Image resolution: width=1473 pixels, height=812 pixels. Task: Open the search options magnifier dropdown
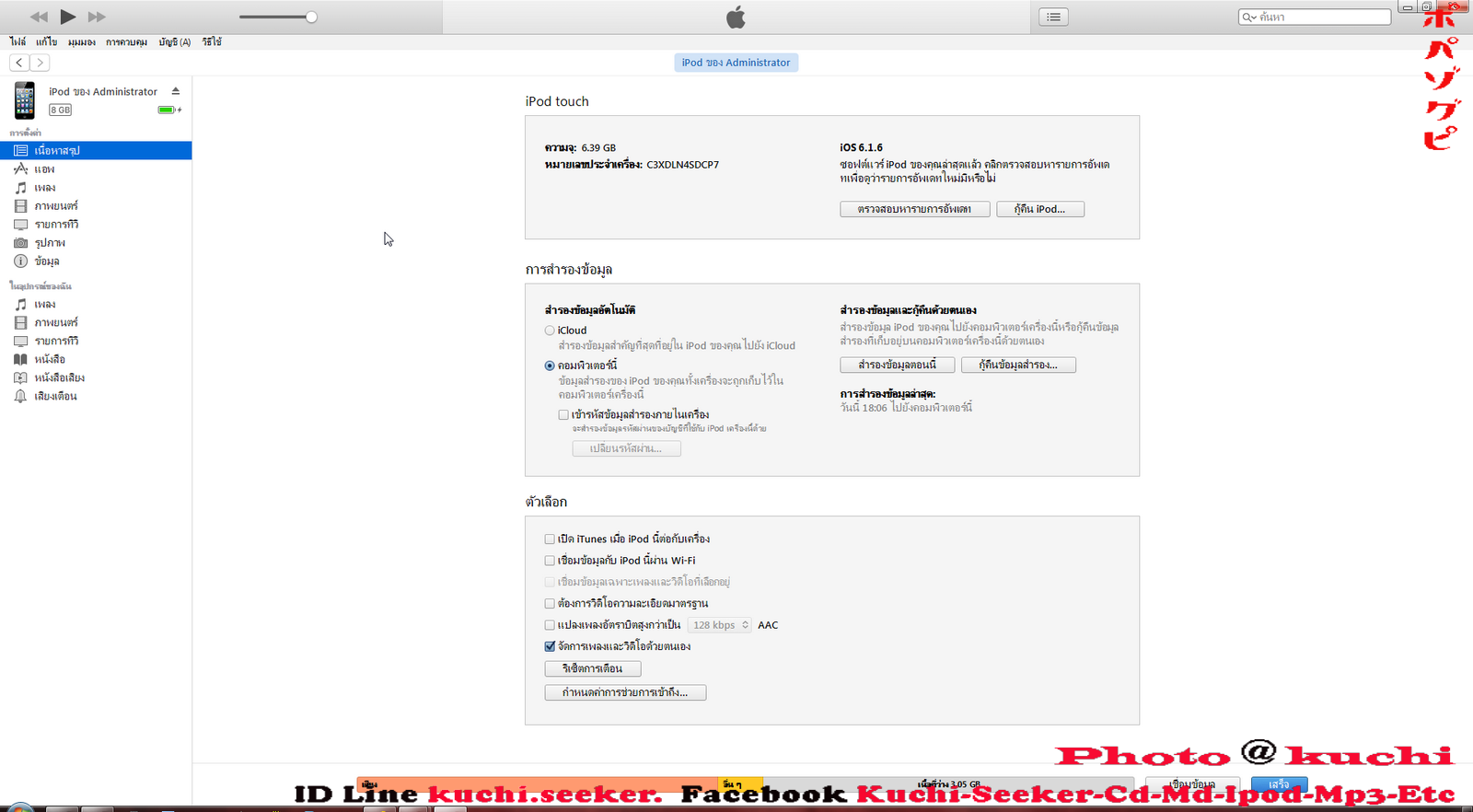tap(1249, 17)
